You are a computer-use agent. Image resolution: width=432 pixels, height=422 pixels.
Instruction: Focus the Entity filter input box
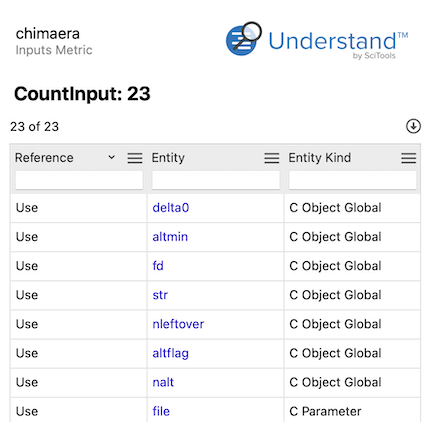216,180
